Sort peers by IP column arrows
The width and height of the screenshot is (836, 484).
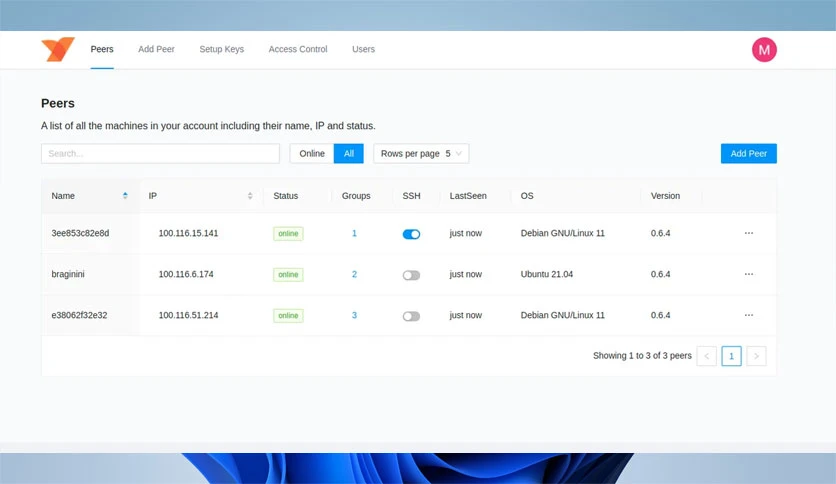[x=250, y=196]
